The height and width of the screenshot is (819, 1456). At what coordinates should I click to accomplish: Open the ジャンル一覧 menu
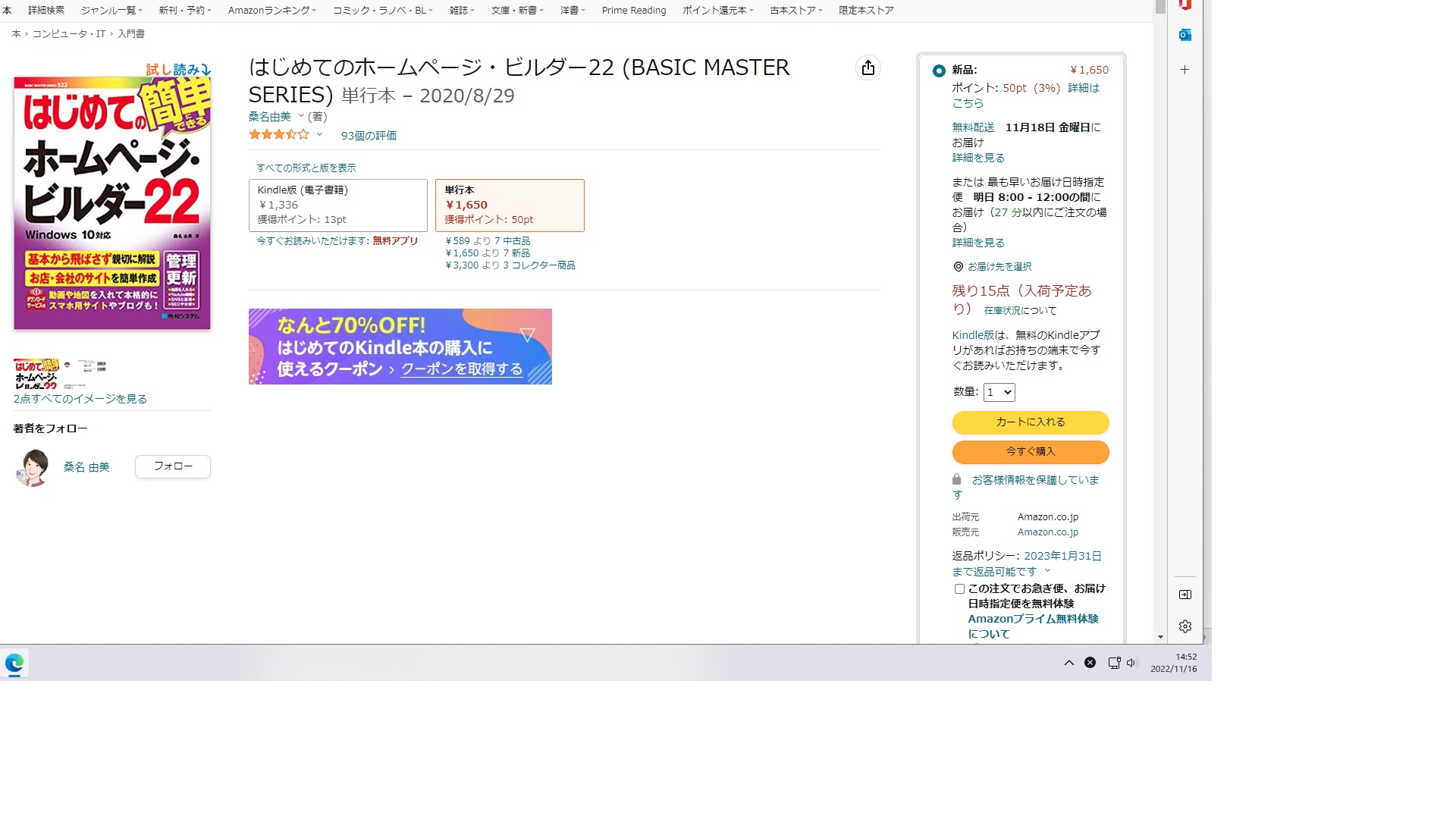pyautogui.click(x=111, y=11)
